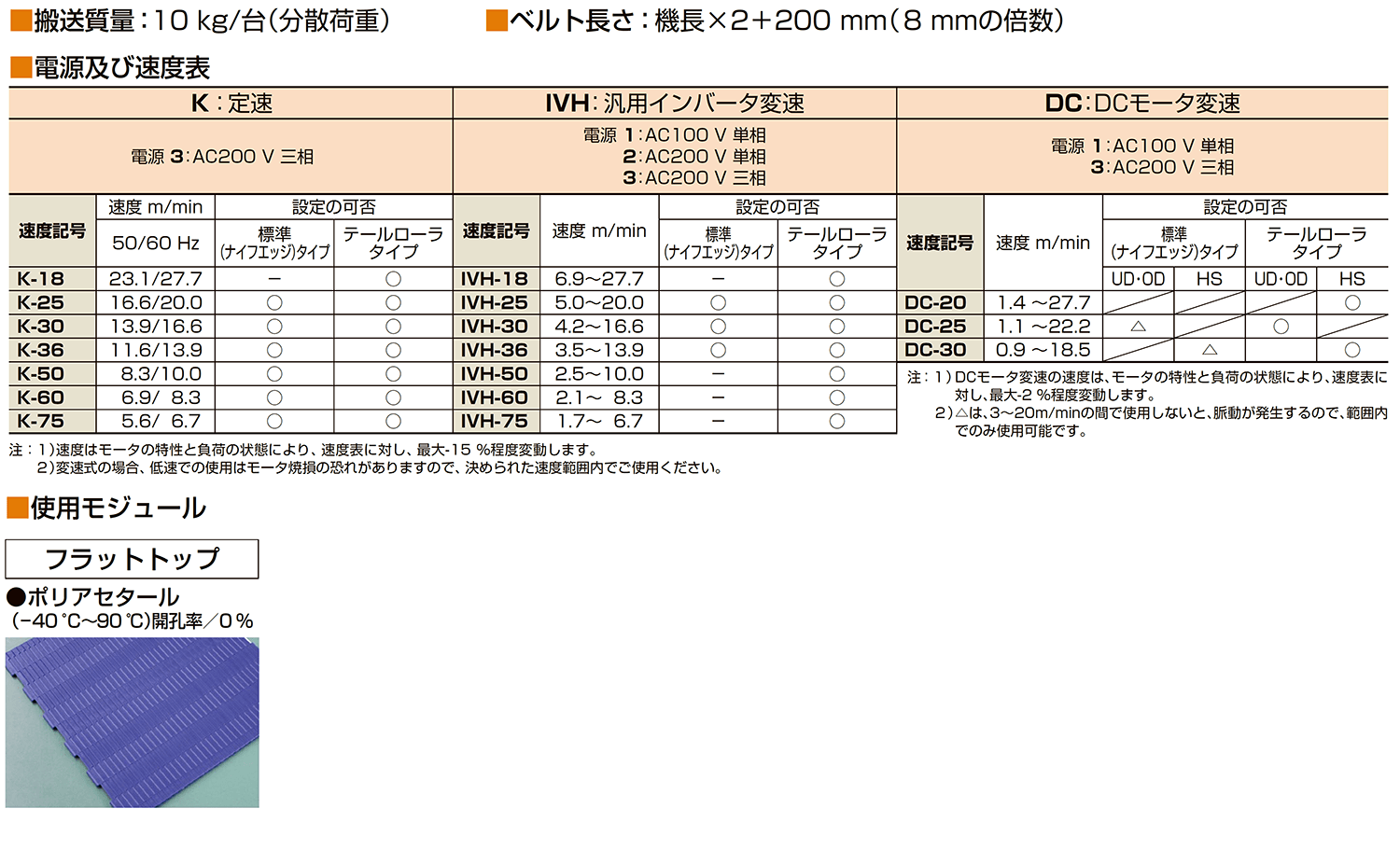Viewport: 1400px width, 864px height.
Task: Click the 電源及び速度表 heading
Action: pyautogui.click(x=121, y=67)
